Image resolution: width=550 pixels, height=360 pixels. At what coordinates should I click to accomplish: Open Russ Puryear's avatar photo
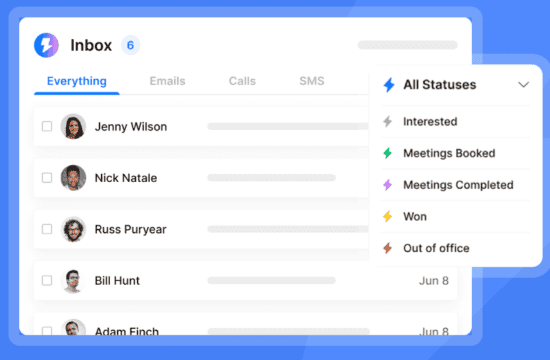[x=73, y=229]
